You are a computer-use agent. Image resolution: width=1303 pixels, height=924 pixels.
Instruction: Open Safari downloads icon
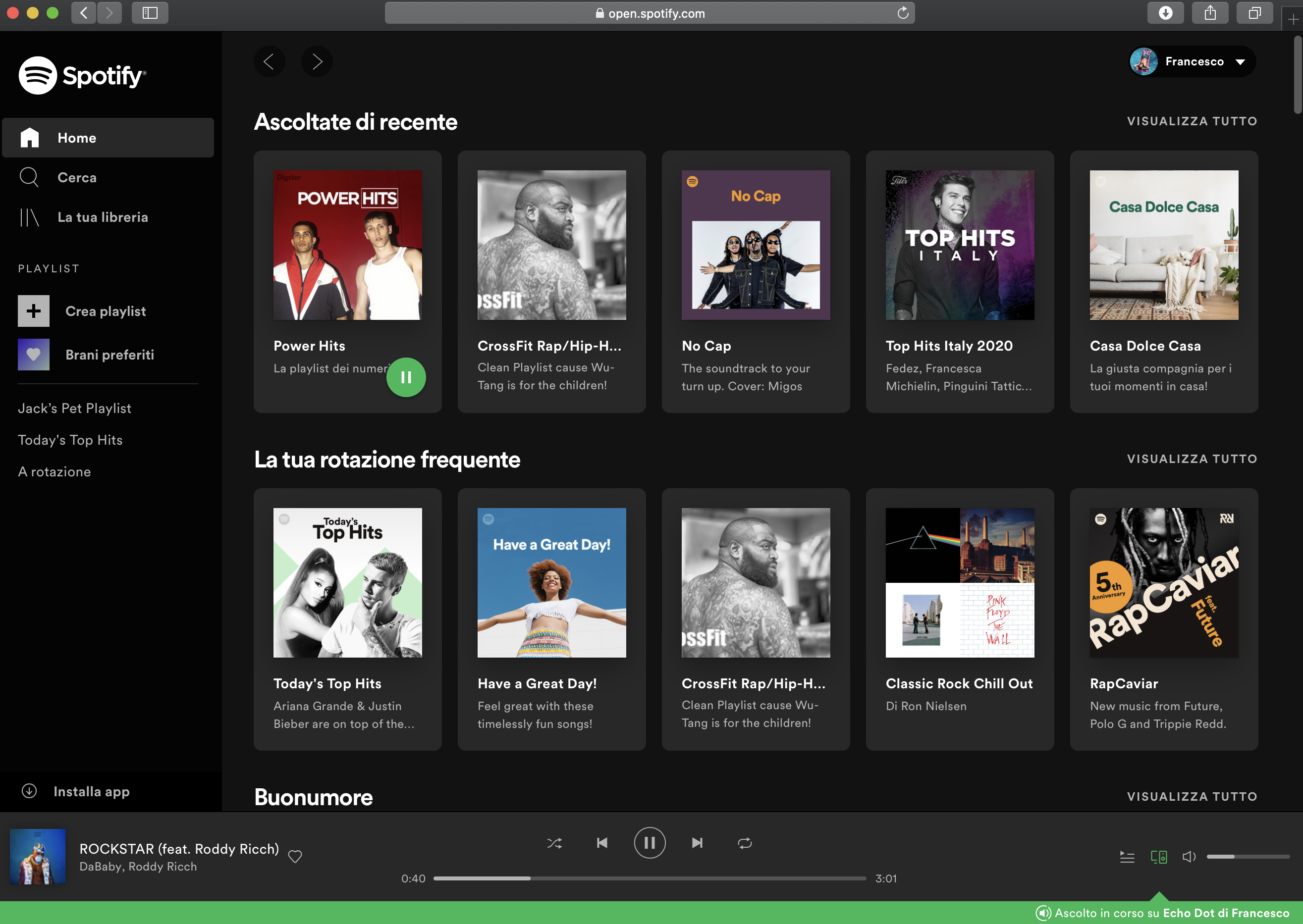pyautogui.click(x=1165, y=13)
